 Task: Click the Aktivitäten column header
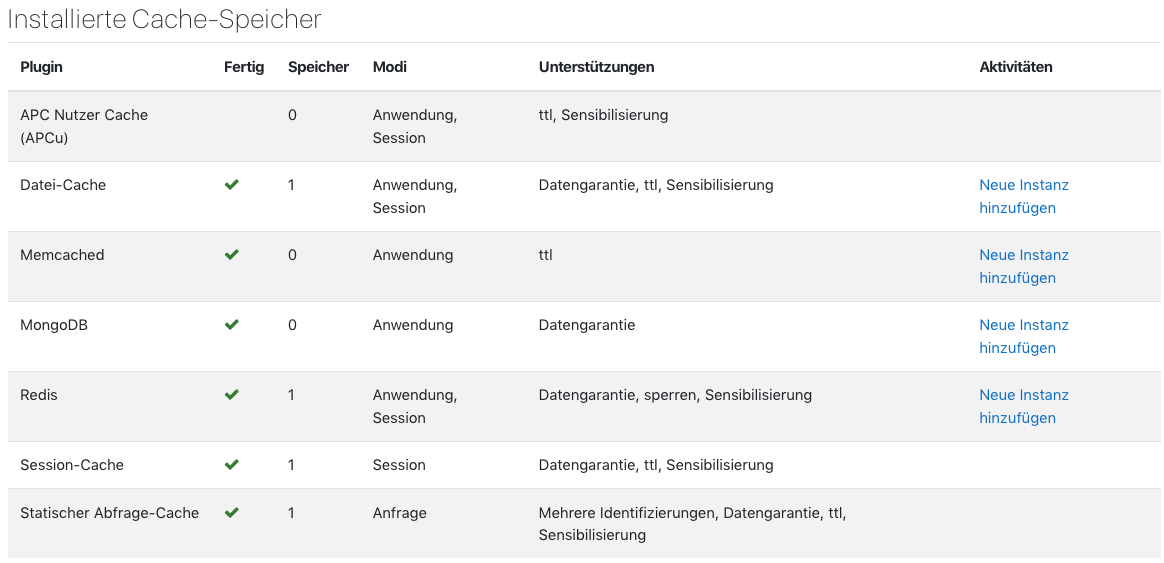coord(1016,67)
